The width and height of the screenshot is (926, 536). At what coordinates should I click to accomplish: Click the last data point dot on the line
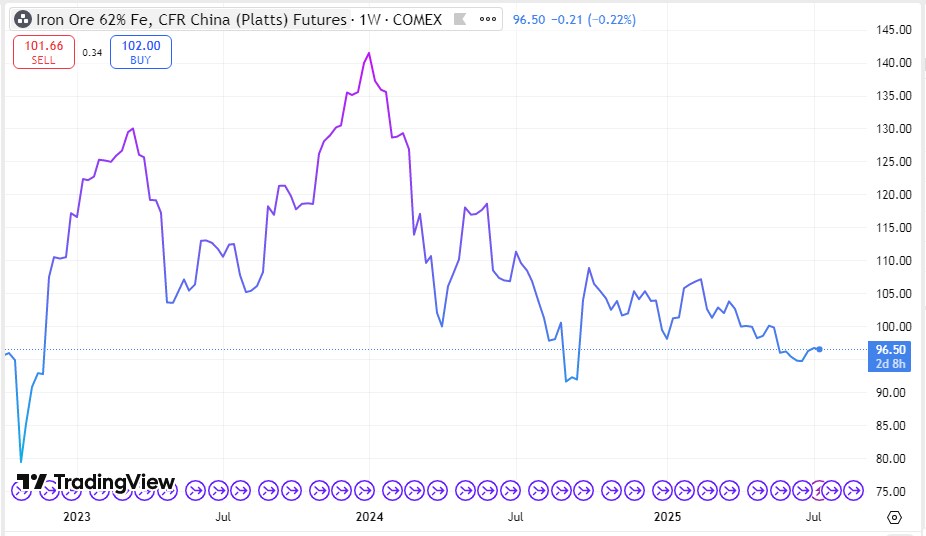click(x=820, y=349)
